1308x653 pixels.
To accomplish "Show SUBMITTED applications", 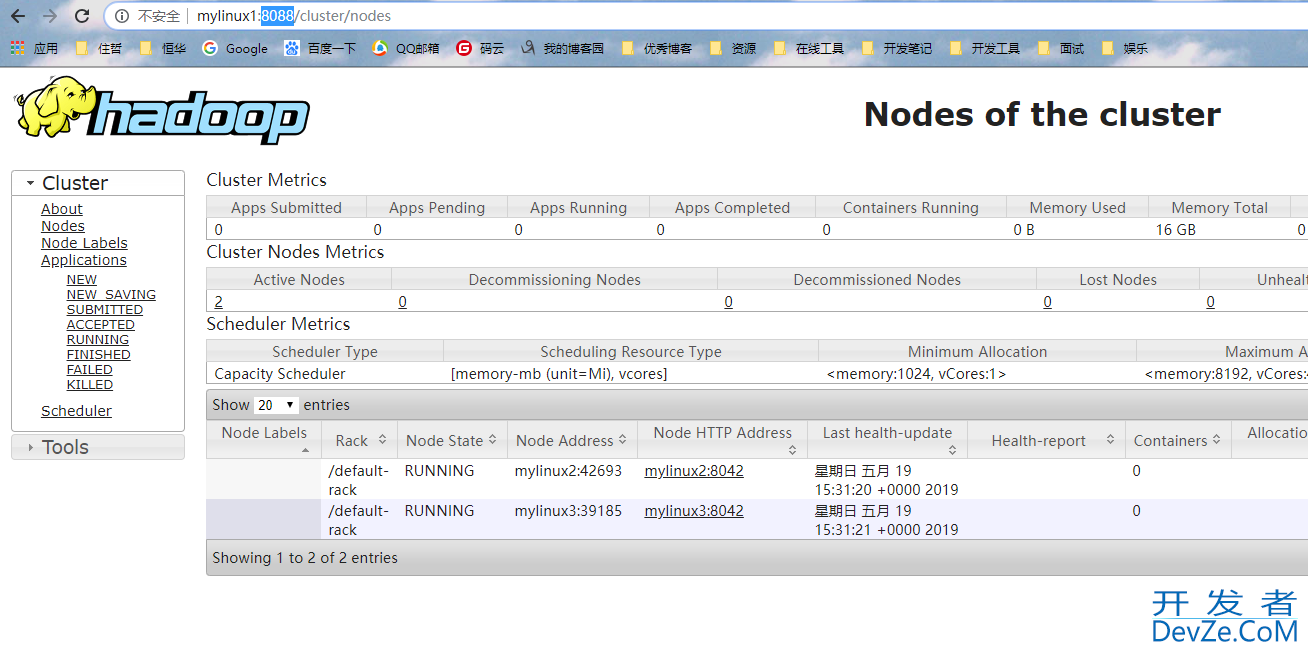I will coord(105,310).
